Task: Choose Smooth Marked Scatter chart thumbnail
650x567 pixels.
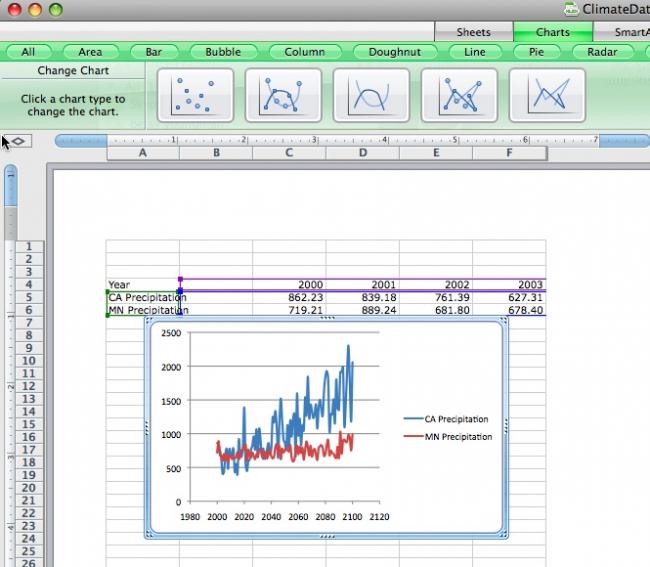Action: tap(283, 94)
